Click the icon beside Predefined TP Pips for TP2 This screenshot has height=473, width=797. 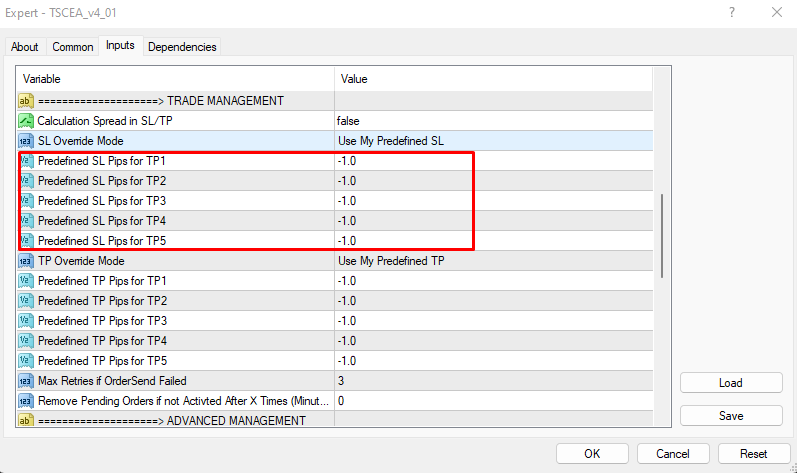pos(26,301)
